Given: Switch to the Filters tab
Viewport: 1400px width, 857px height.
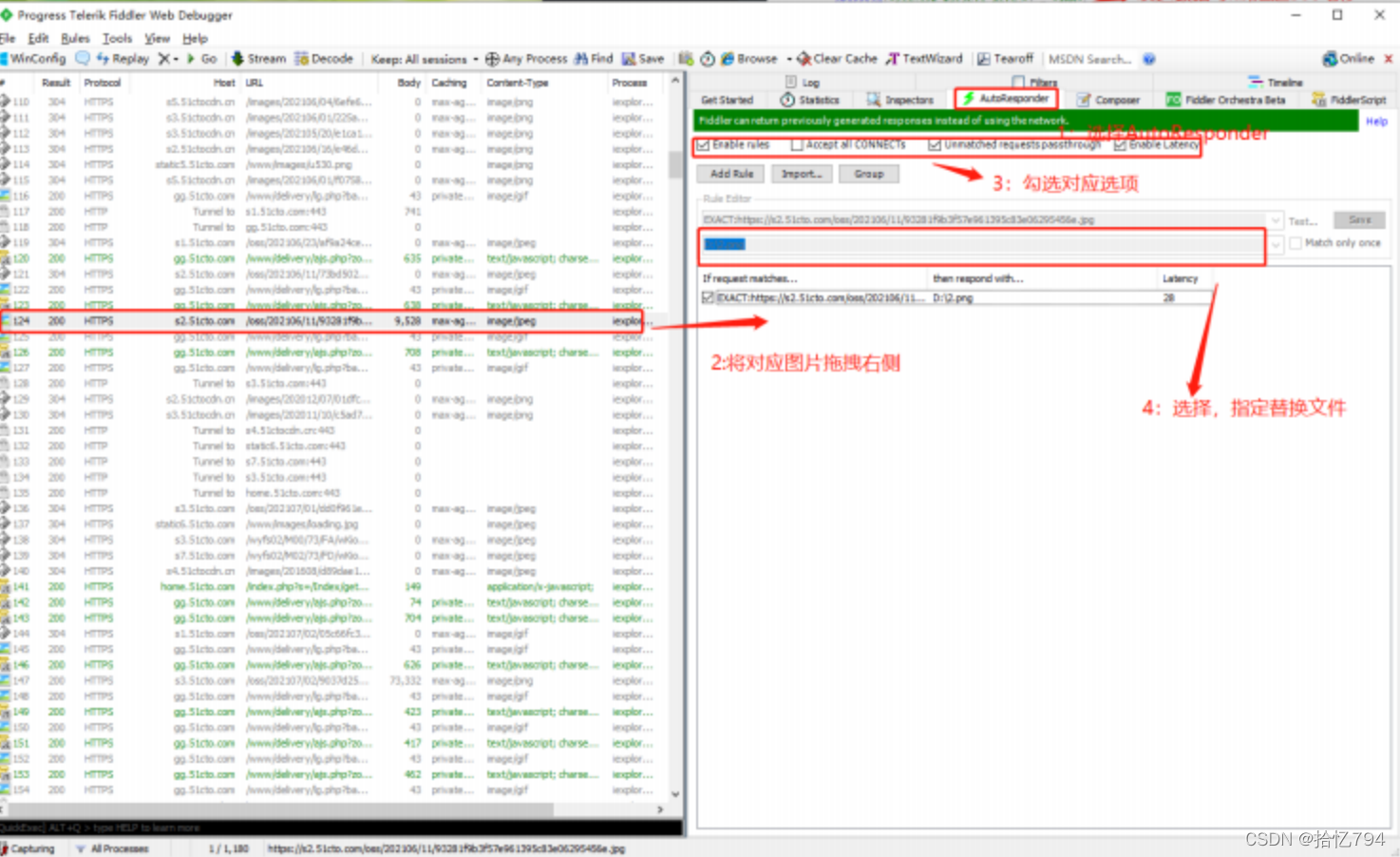Looking at the screenshot, I should click(x=1035, y=83).
